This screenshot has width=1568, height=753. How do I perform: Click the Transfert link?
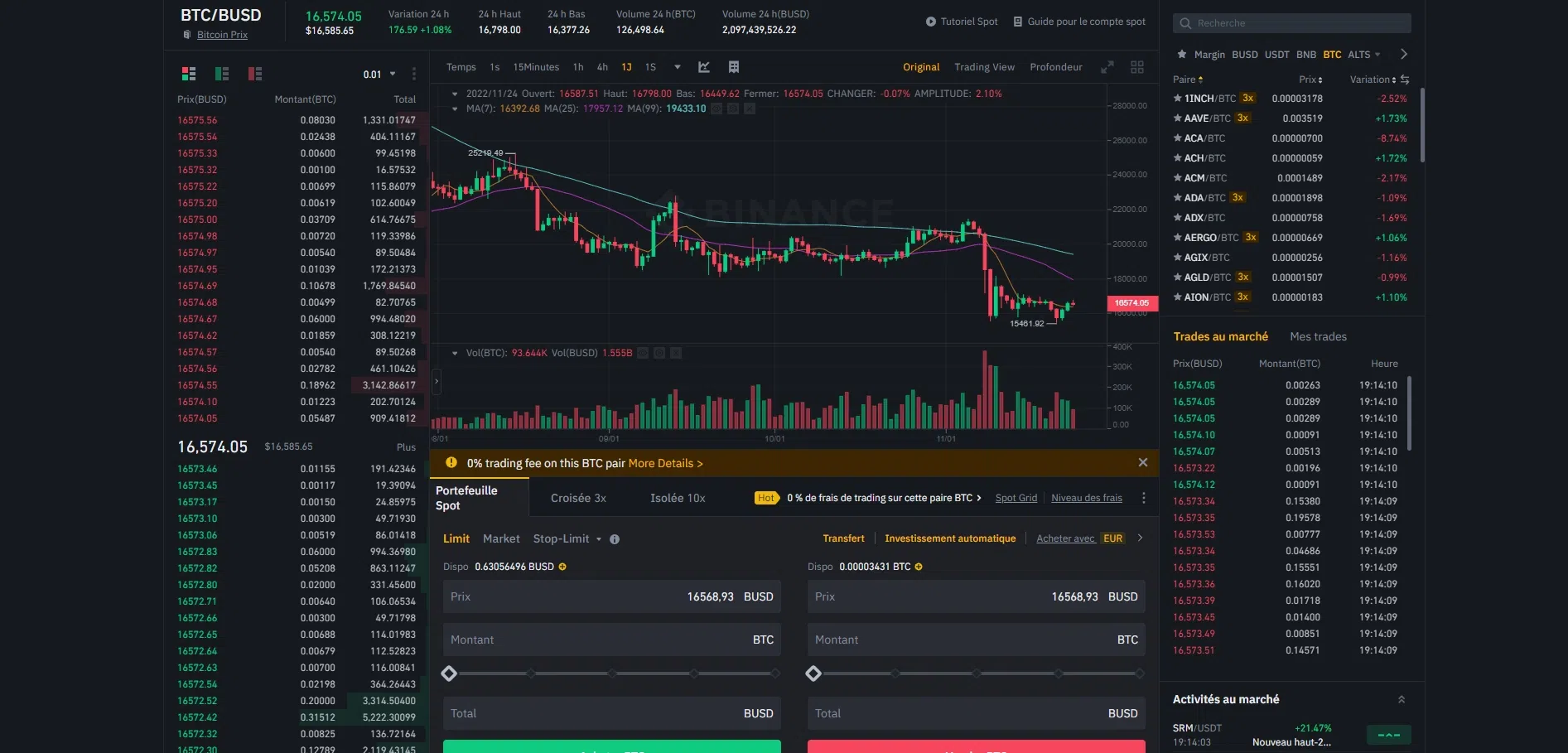[x=843, y=538]
